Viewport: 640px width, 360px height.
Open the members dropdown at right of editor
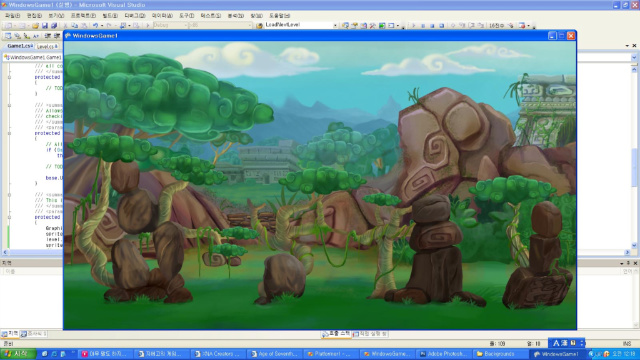(x=634, y=58)
